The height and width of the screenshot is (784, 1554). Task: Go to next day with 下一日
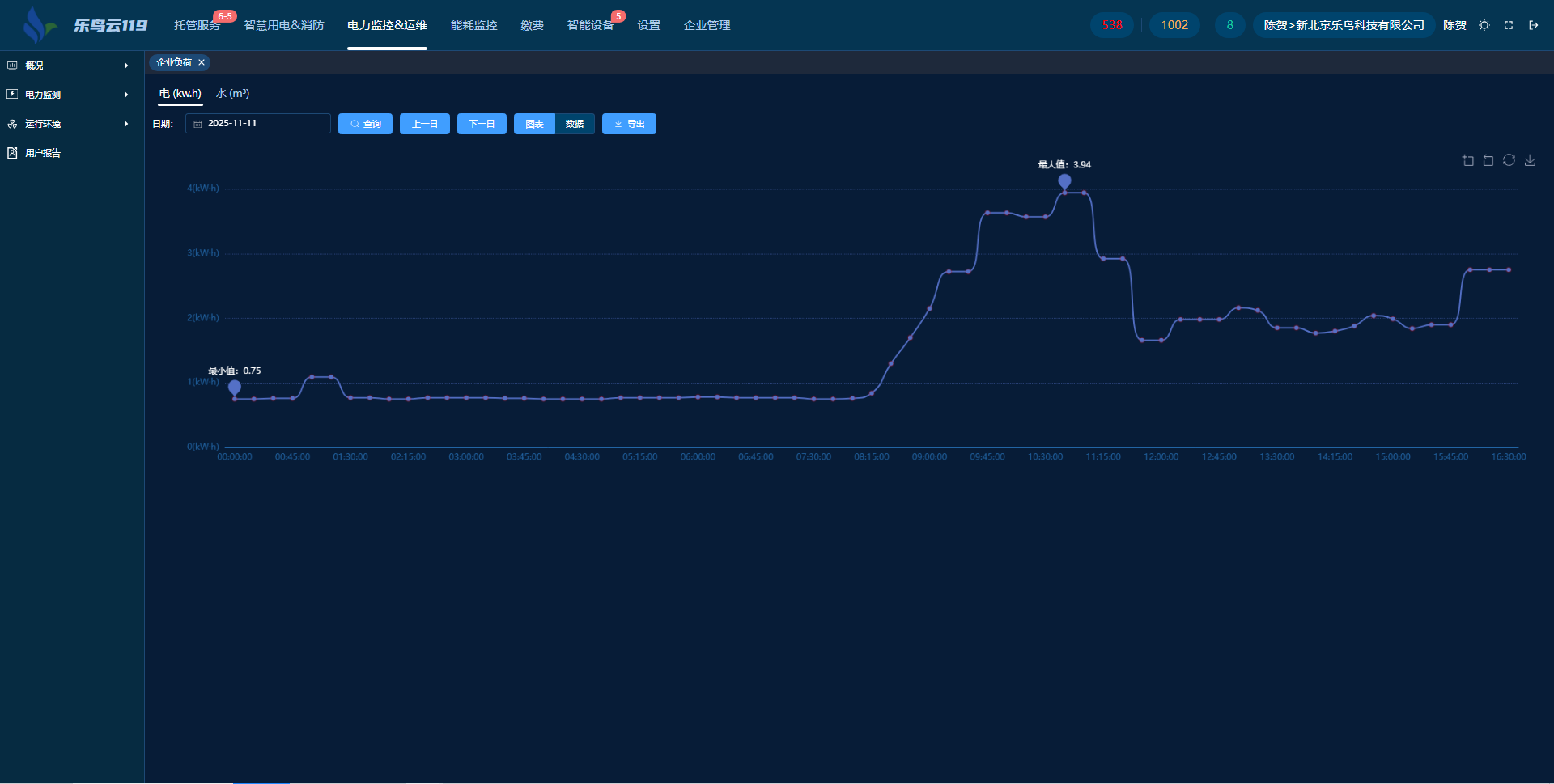pyautogui.click(x=482, y=124)
